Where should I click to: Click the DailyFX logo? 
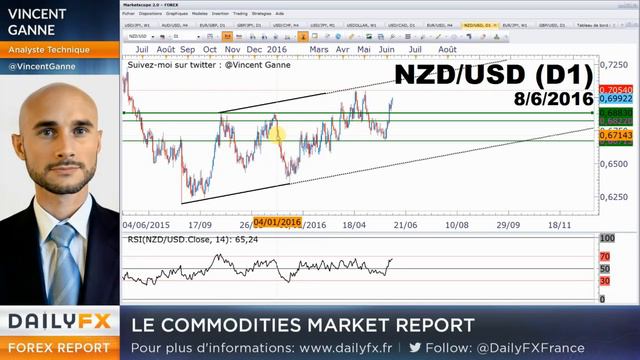pyautogui.click(x=60, y=321)
